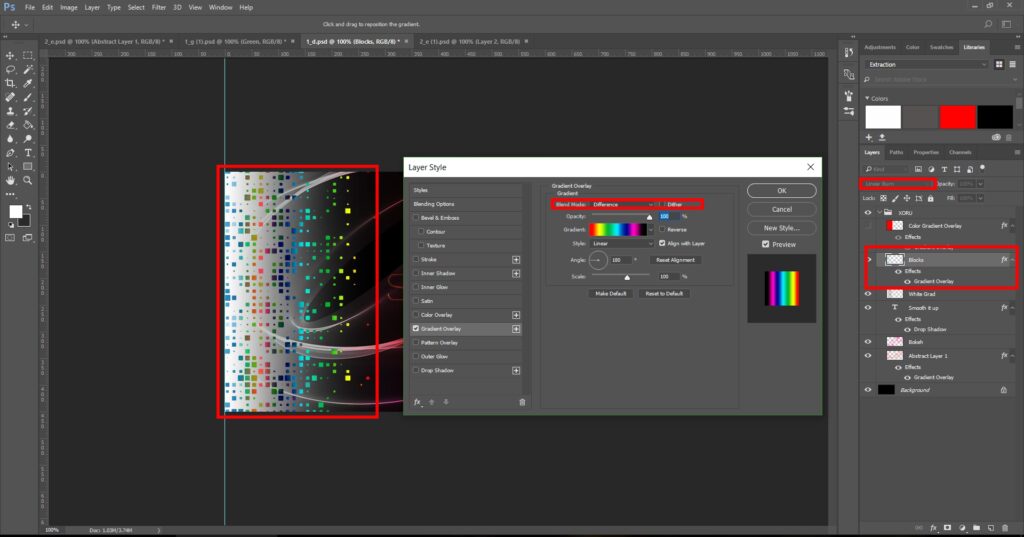The width and height of the screenshot is (1024, 537).
Task: Uncheck the Preview checkbox
Action: 766,244
